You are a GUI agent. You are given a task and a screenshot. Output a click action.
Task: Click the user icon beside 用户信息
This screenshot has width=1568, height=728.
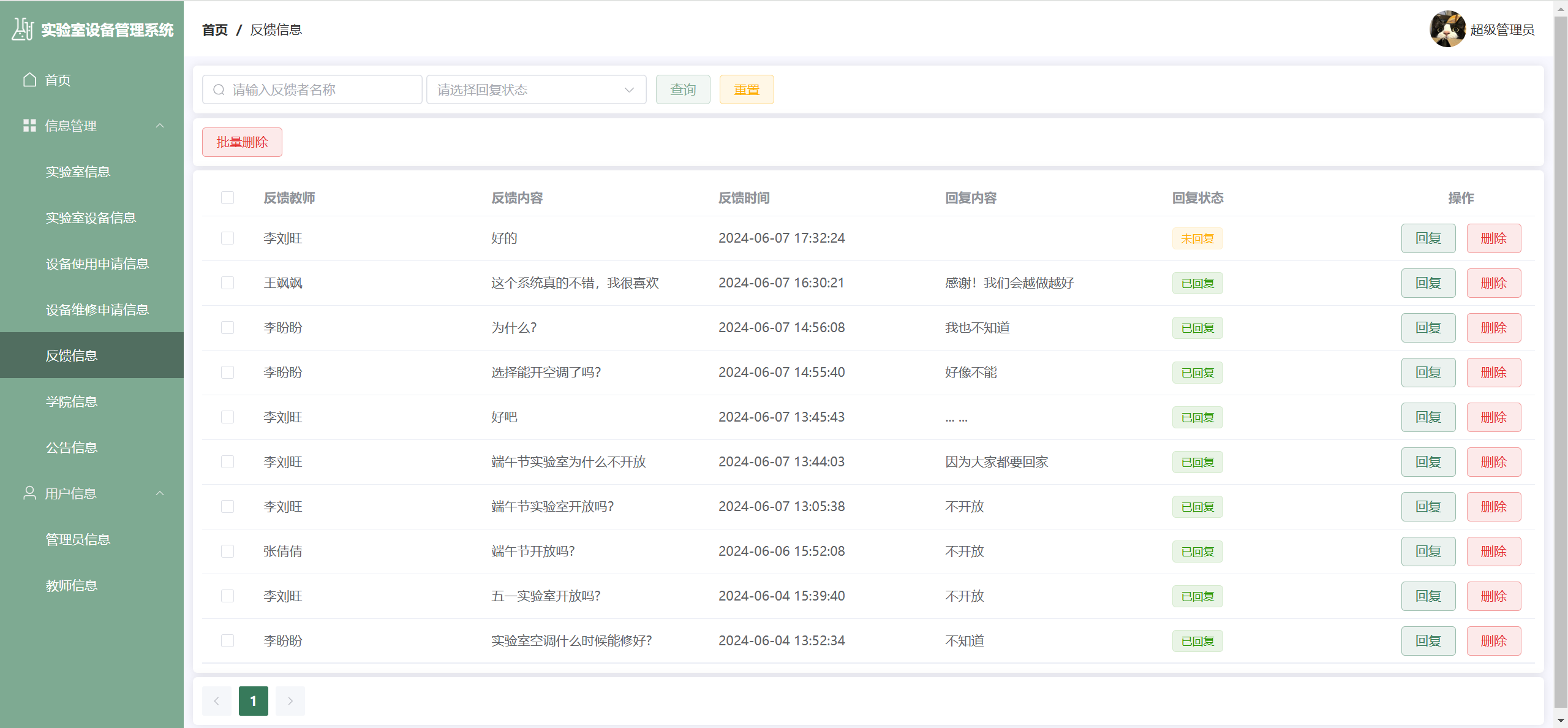pyautogui.click(x=29, y=493)
